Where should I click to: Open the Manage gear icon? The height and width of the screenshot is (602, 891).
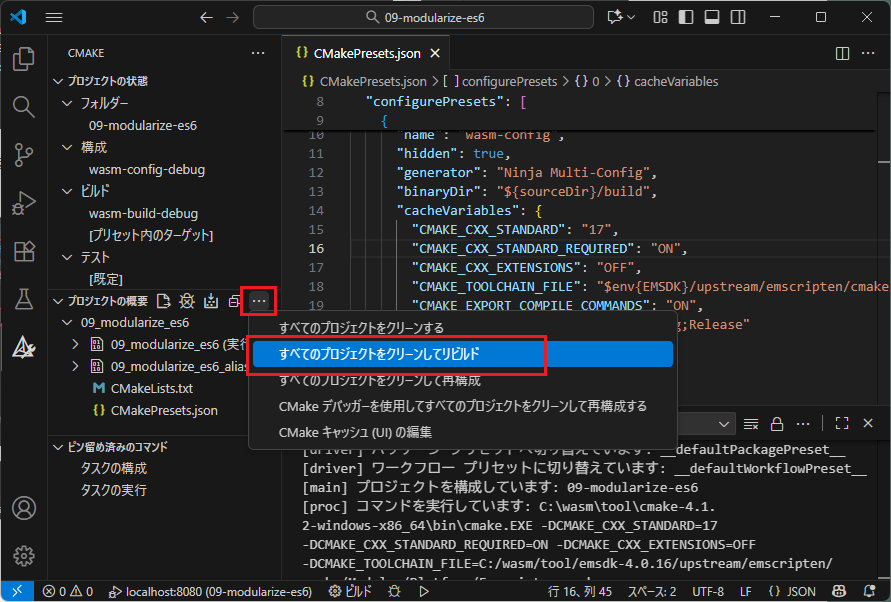(x=23, y=555)
